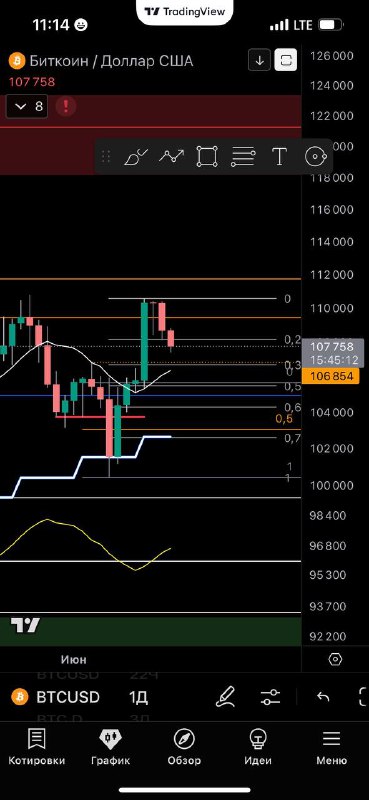Select the rectangle shape tool
Viewport: 369px width, 800px height.
(x=207, y=156)
